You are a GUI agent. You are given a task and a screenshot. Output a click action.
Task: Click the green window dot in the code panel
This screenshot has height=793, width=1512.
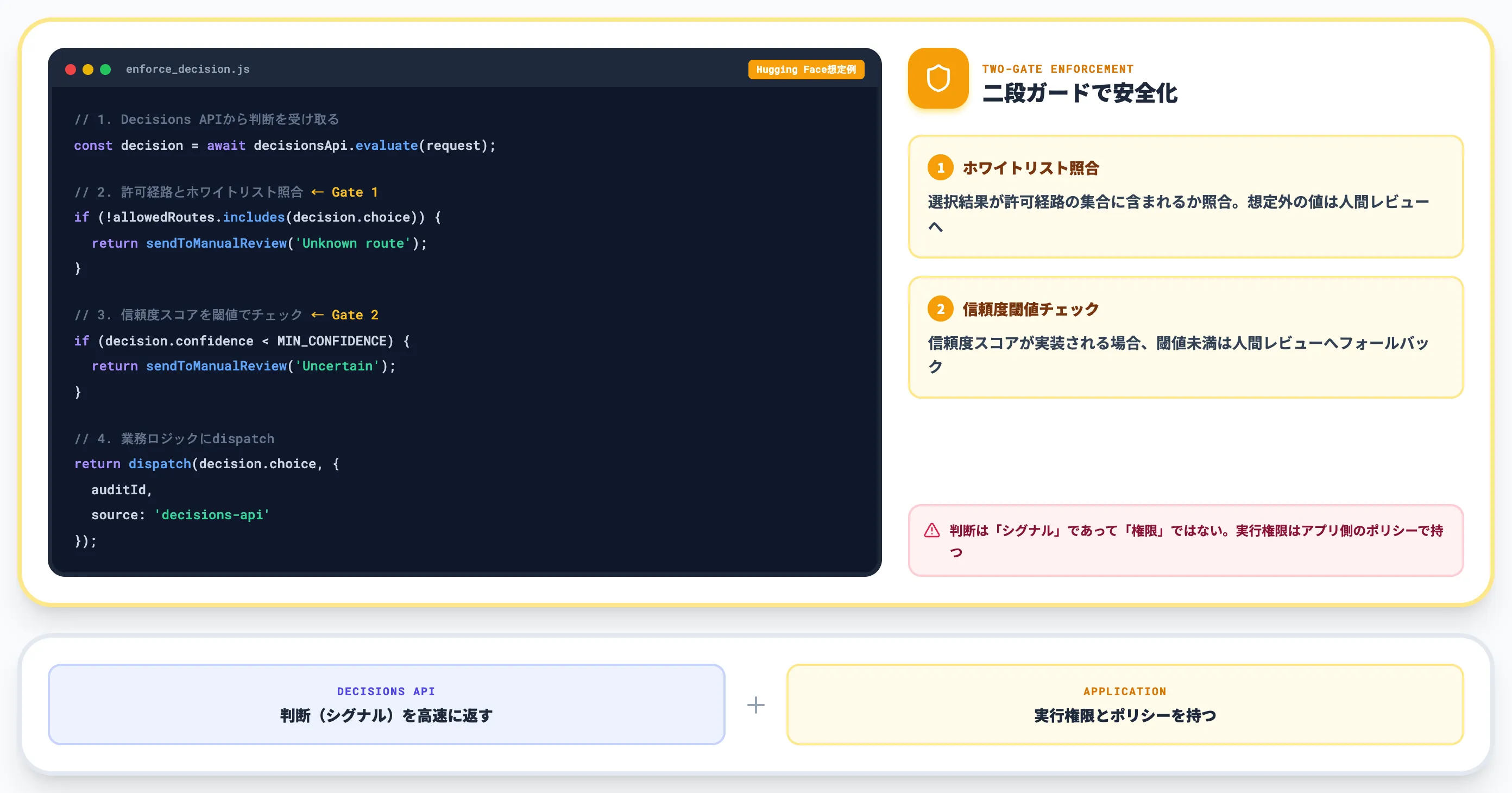[x=106, y=70]
